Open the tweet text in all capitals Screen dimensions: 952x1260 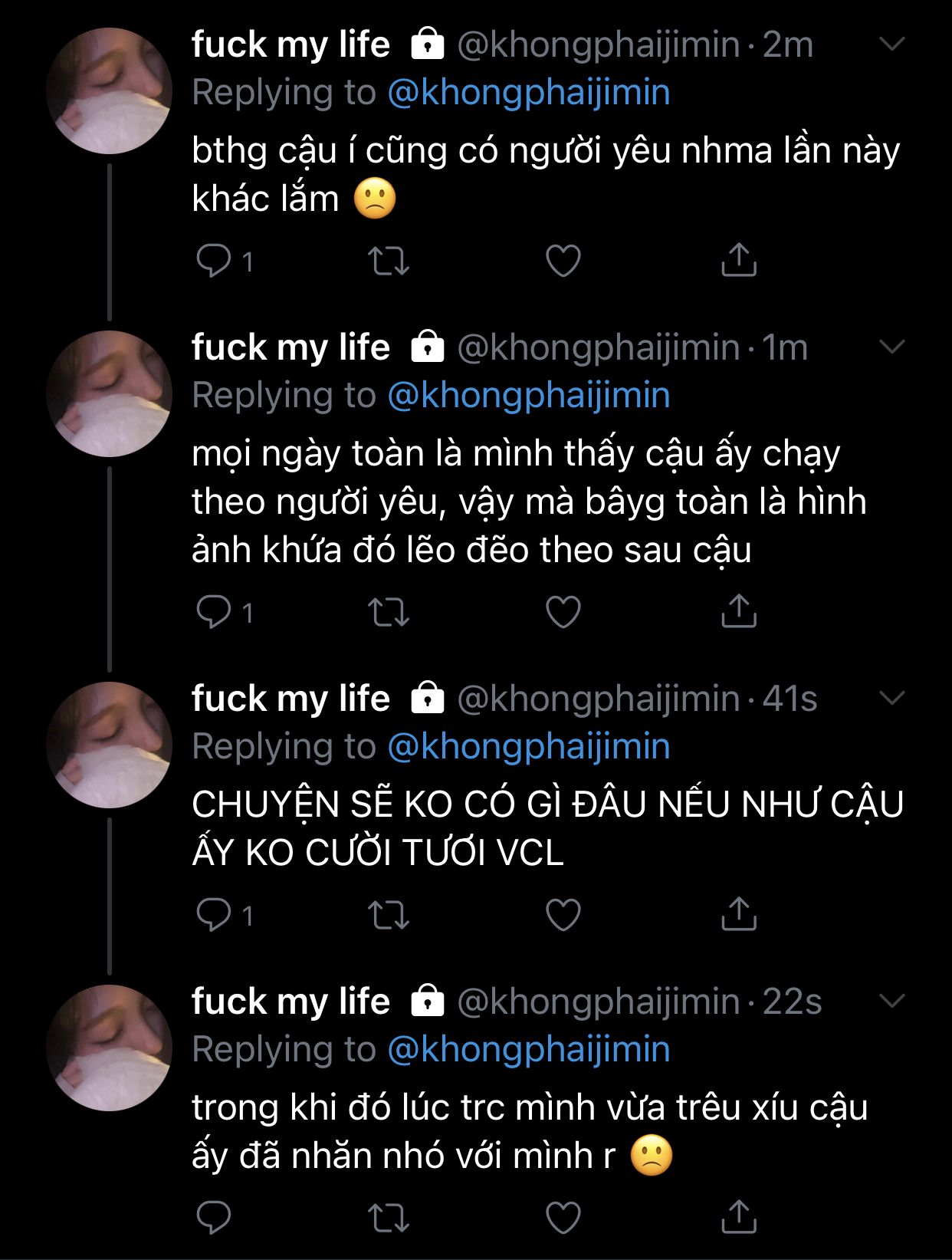[547, 828]
